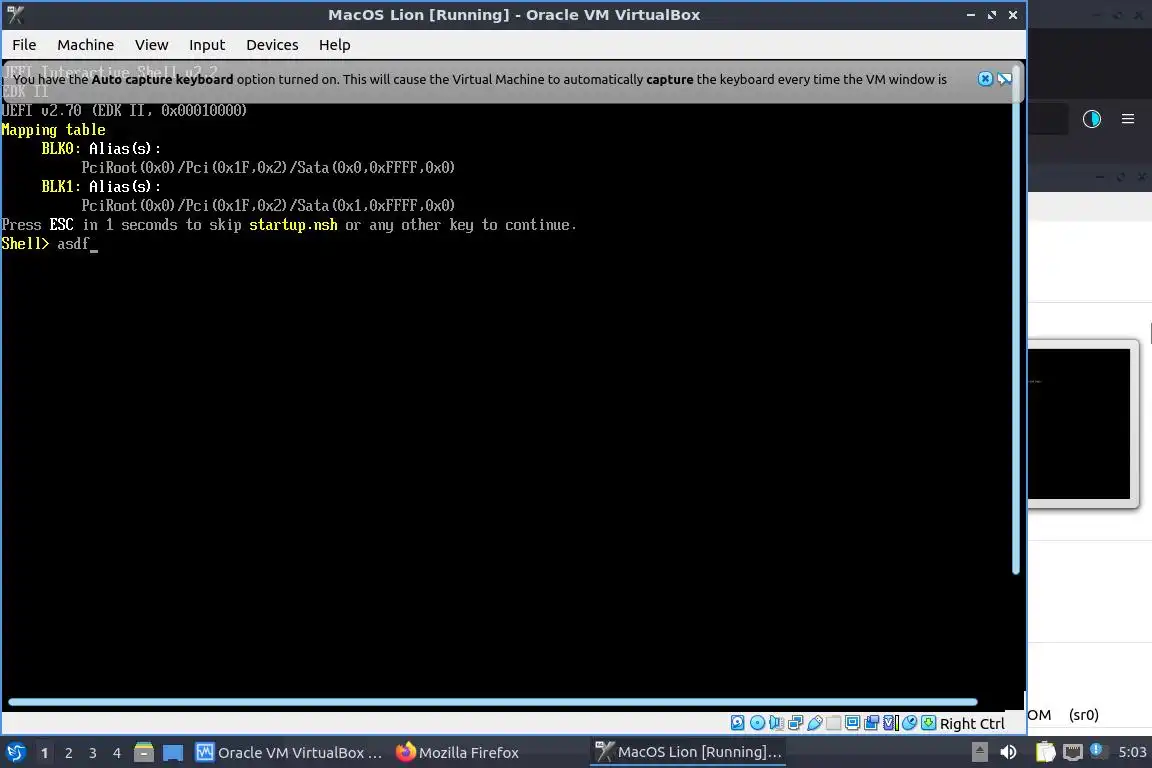The image size is (1152, 768).
Task: Click the audio status icon
Action: pyautogui.click(x=776, y=723)
